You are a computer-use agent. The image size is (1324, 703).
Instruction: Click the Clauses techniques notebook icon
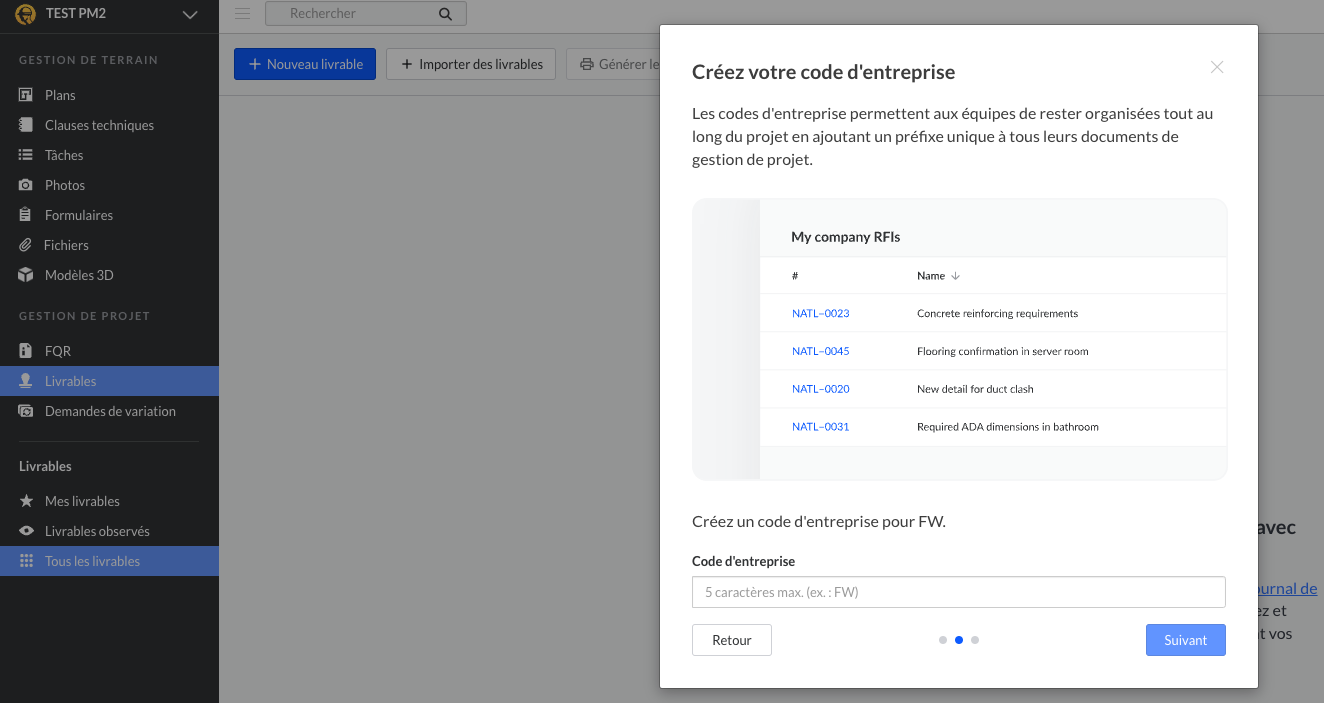26,125
